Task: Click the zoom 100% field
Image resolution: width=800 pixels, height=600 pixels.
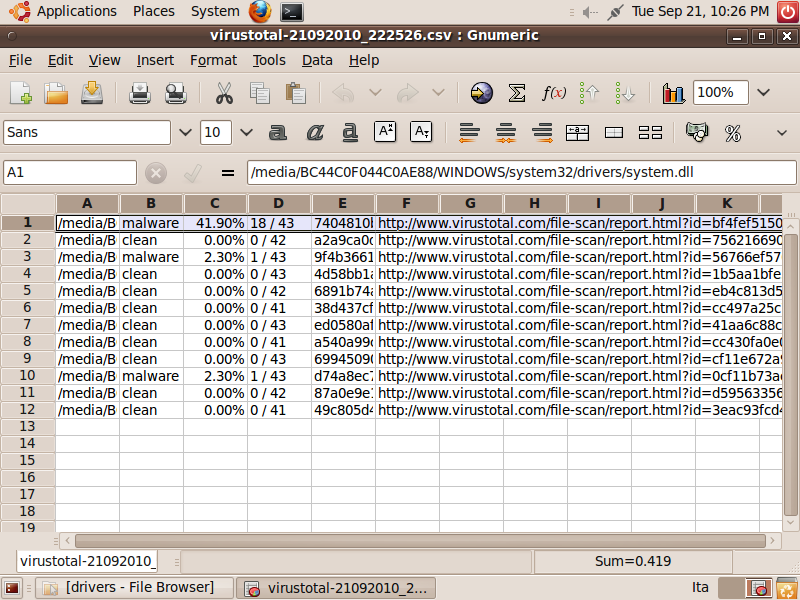Action: pyautogui.click(x=720, y=92)
